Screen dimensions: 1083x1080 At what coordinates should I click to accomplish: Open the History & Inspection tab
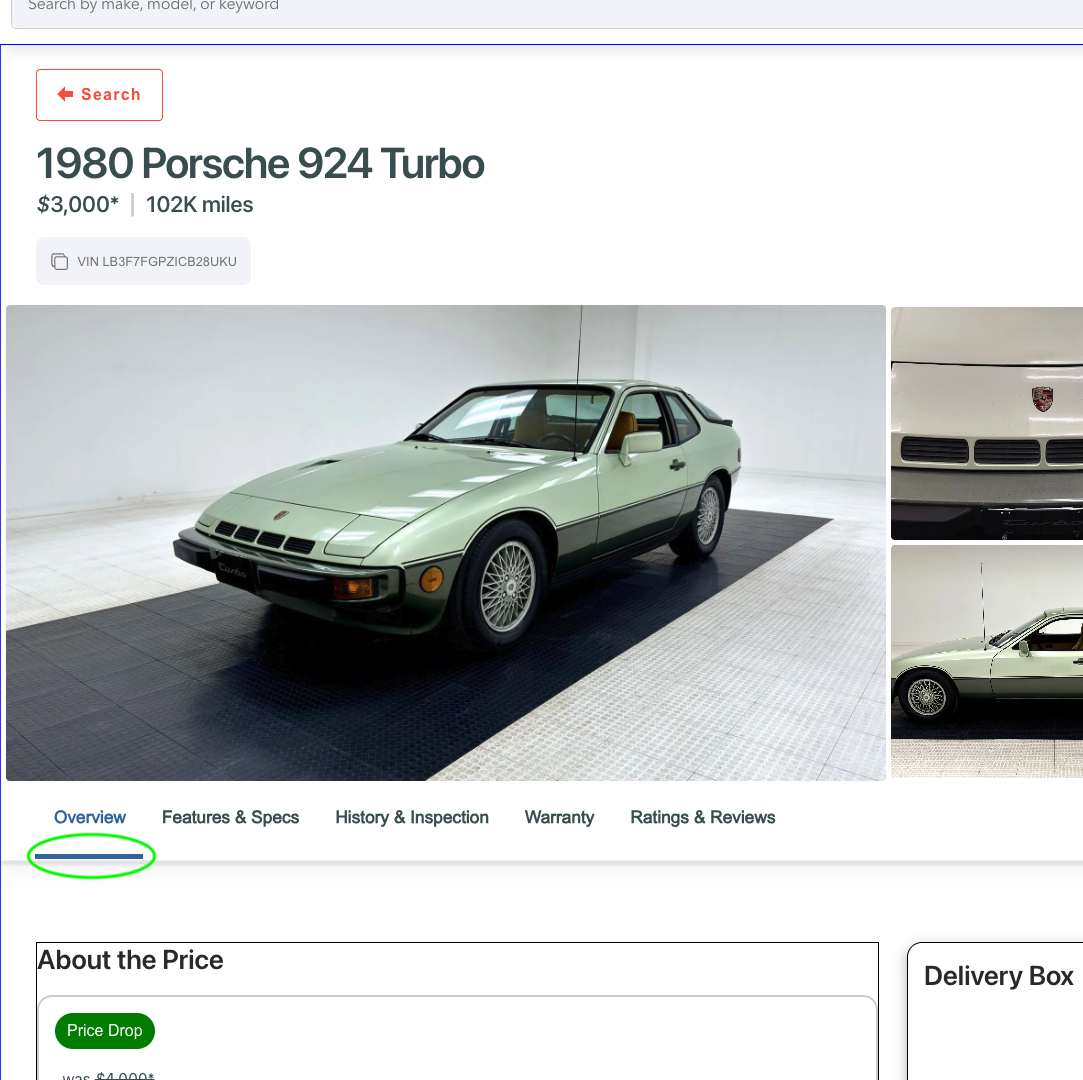[412, 817]
